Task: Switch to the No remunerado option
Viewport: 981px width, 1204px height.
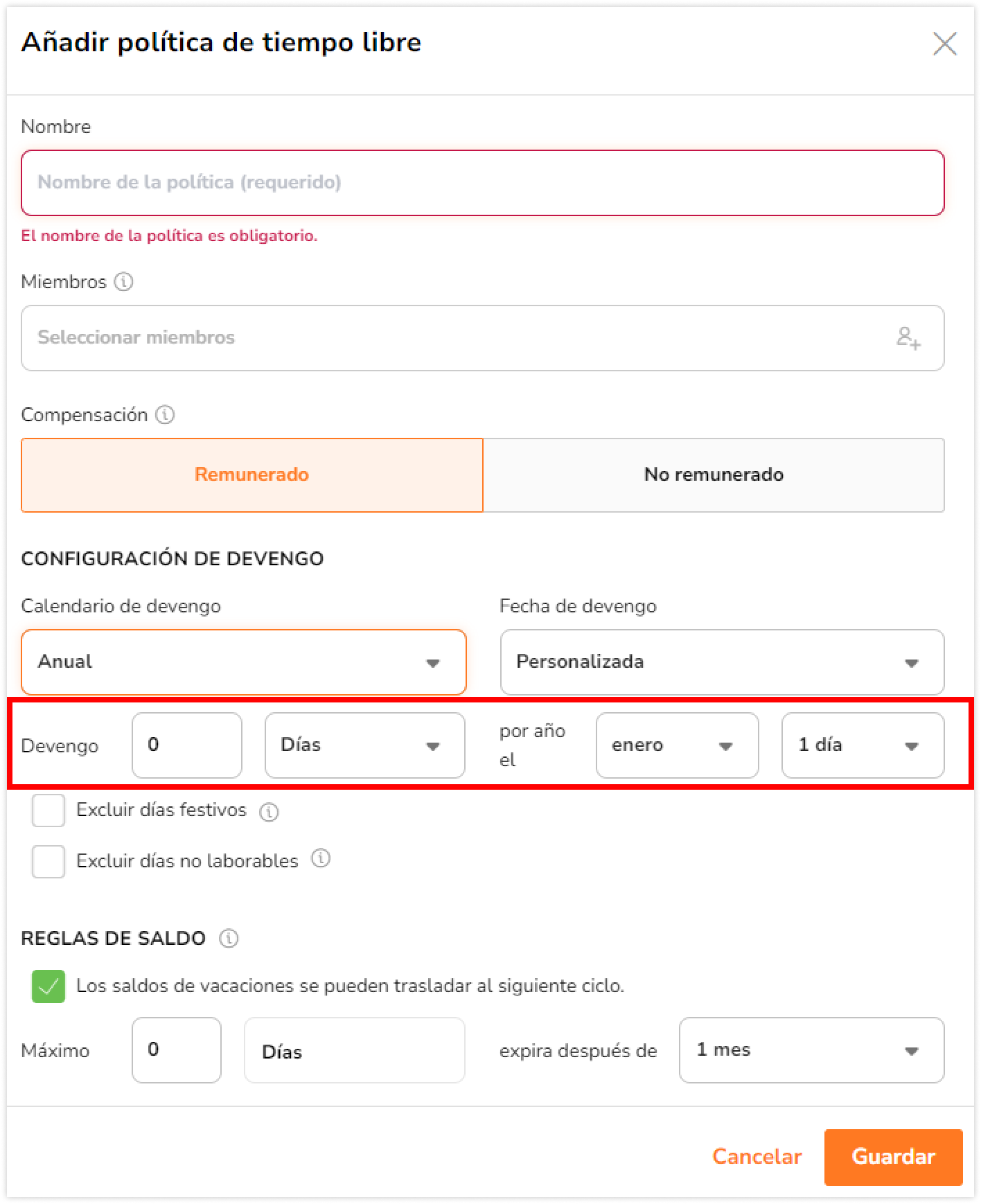Action: click(x=714, y=475)
